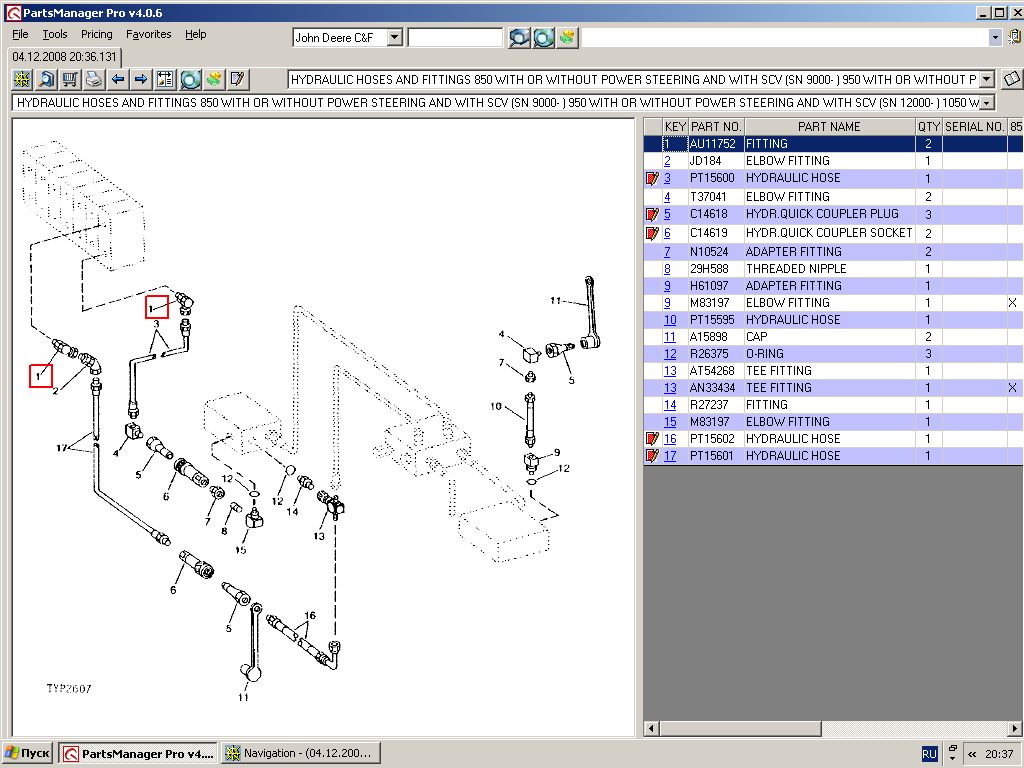Click the notepad with pencil toolbar icon
The height and width of the screenshot is (768, 1024).
(x=238, y=79)
